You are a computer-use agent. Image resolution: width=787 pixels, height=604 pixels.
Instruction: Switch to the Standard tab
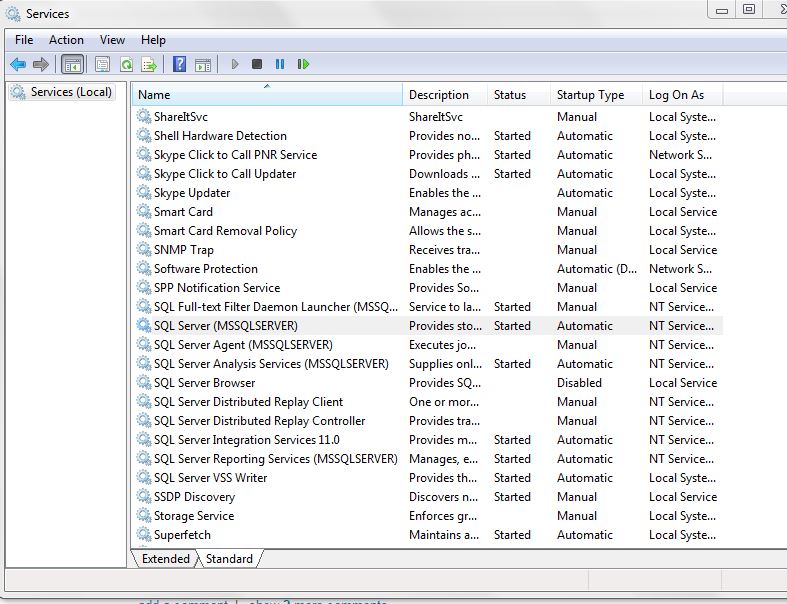click(x=229, y=559)
